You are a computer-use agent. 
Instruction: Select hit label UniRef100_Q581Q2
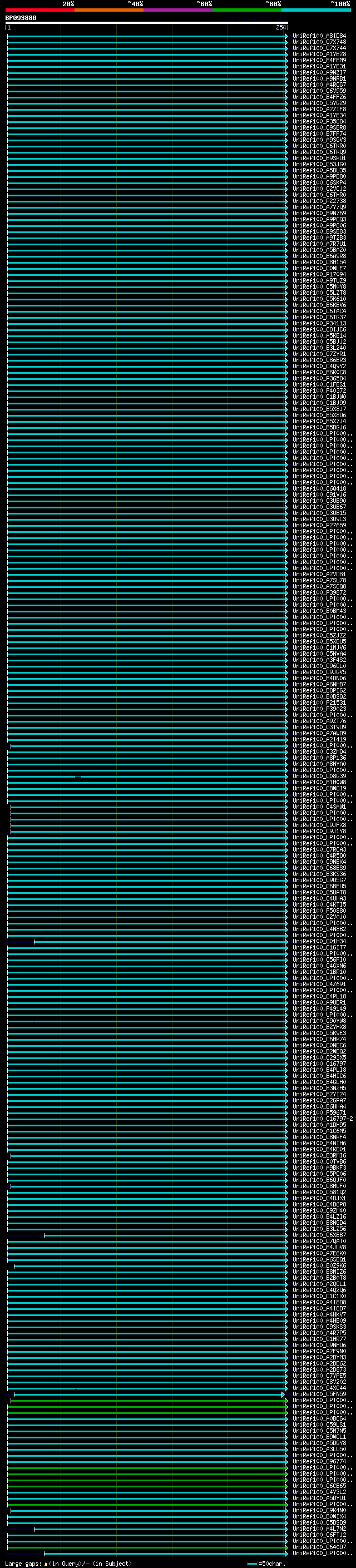pyautogui.click(x=319, y=1193)
